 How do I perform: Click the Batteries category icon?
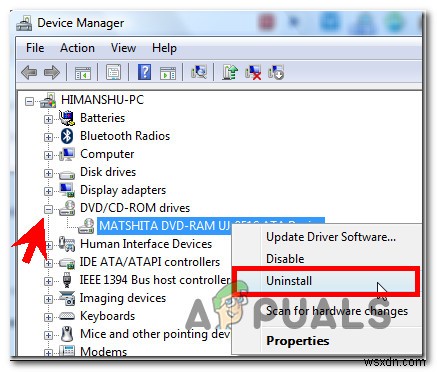[x=67, y=118]
